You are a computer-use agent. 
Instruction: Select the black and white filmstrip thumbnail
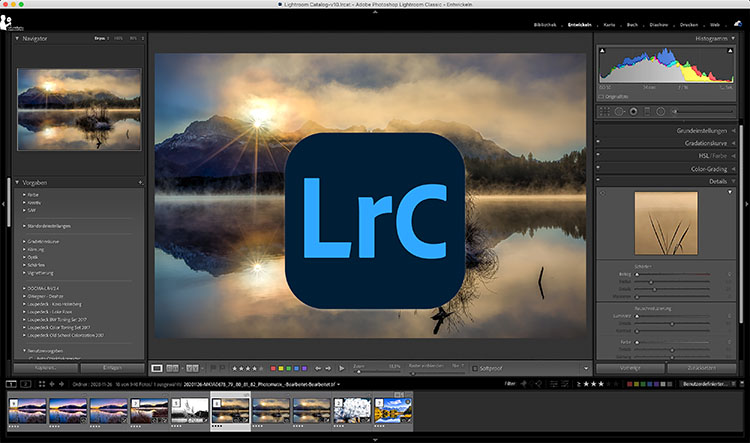[190, 411]
